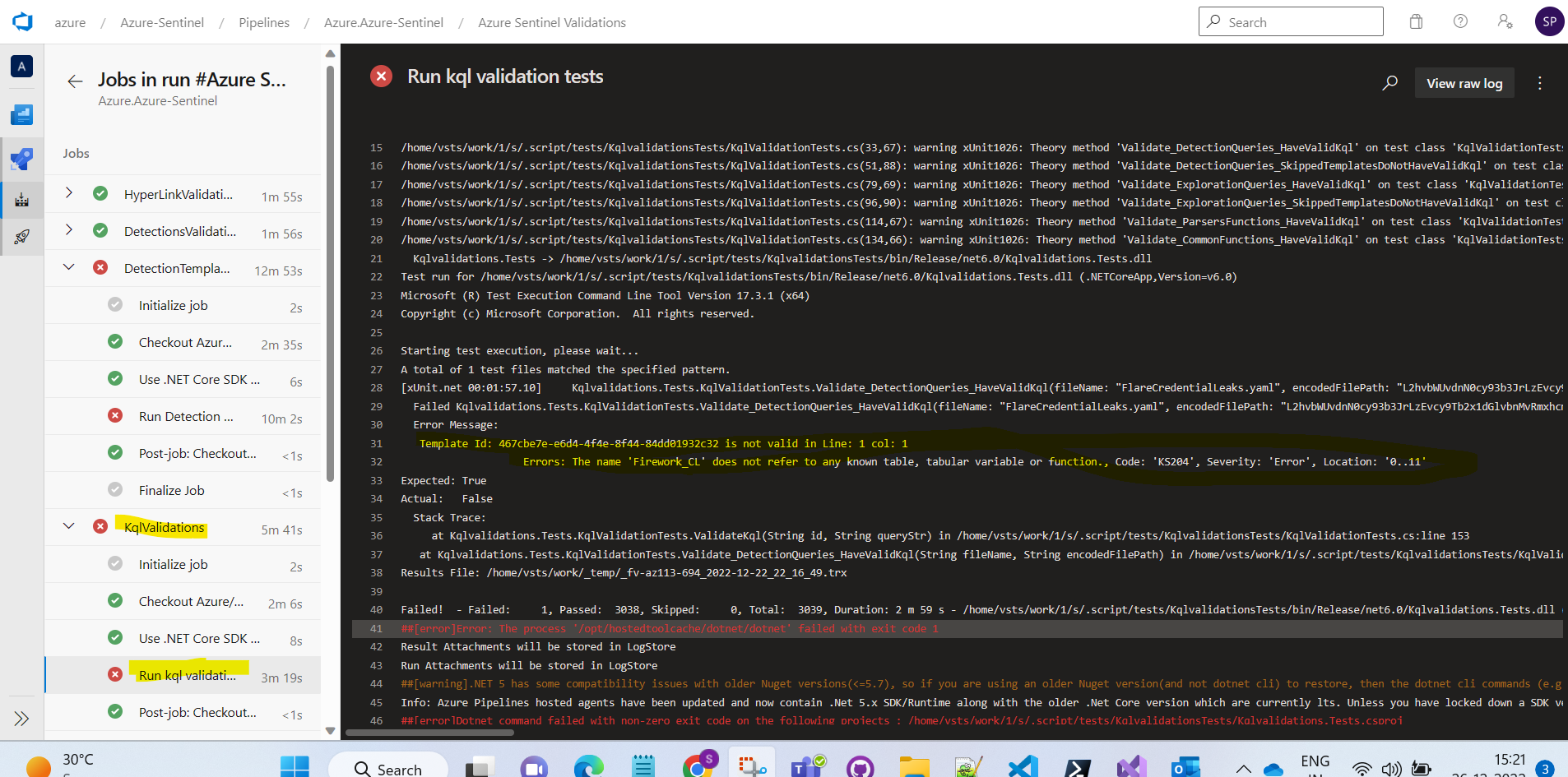Open the marketplace shopping bag icon

pos(1416,21)
